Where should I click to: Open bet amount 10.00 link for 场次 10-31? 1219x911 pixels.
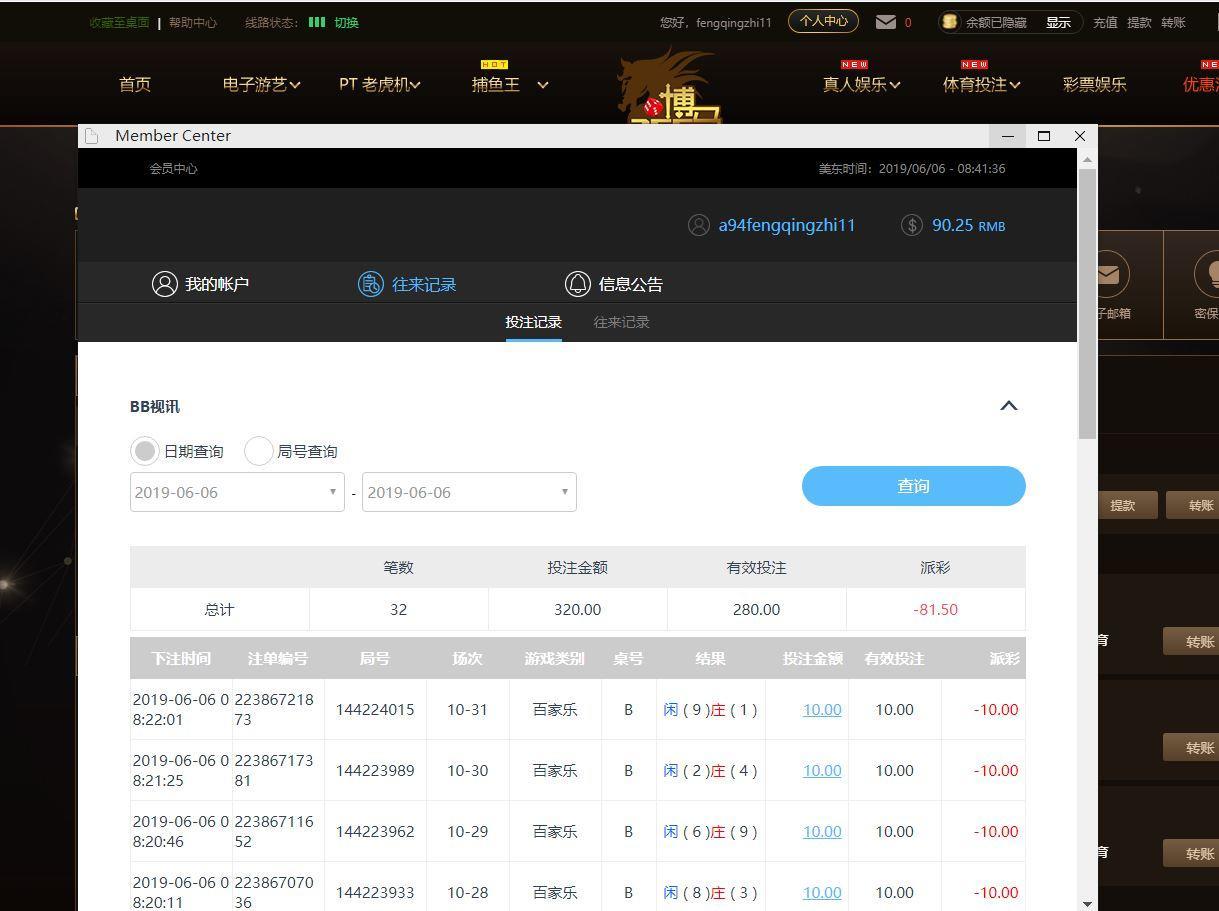[822, 709]
